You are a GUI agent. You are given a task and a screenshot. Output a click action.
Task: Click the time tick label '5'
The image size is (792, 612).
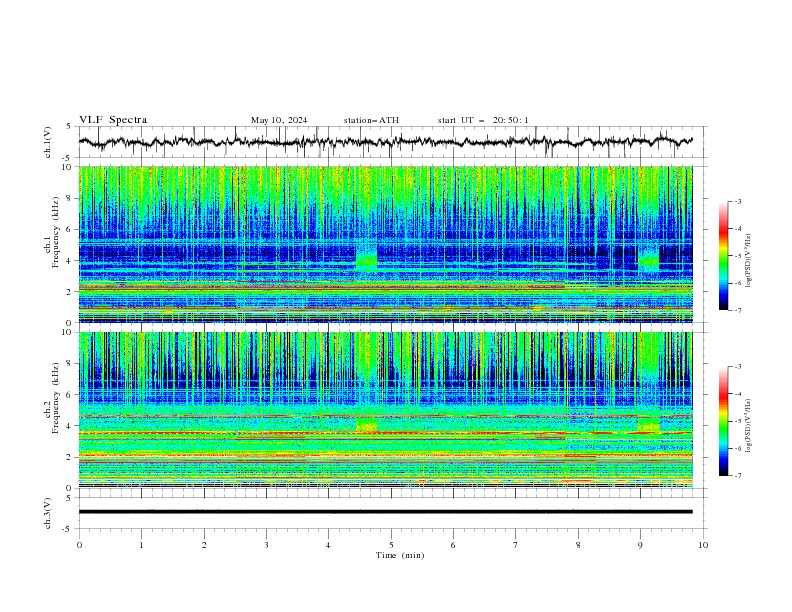391,545
